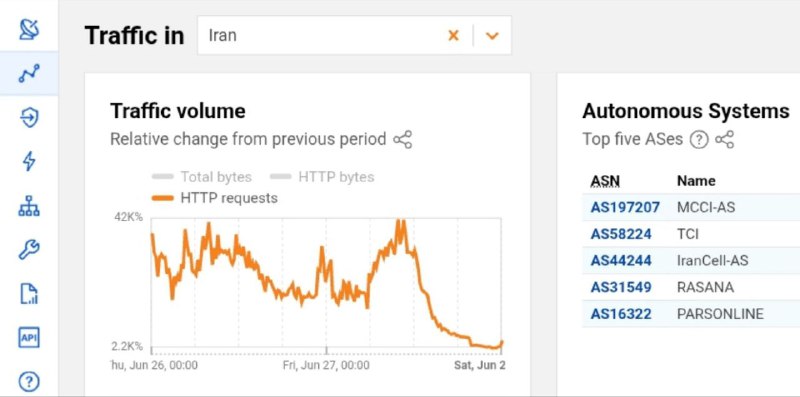Click the lightning bolt sidebar icon

(29, 162)
